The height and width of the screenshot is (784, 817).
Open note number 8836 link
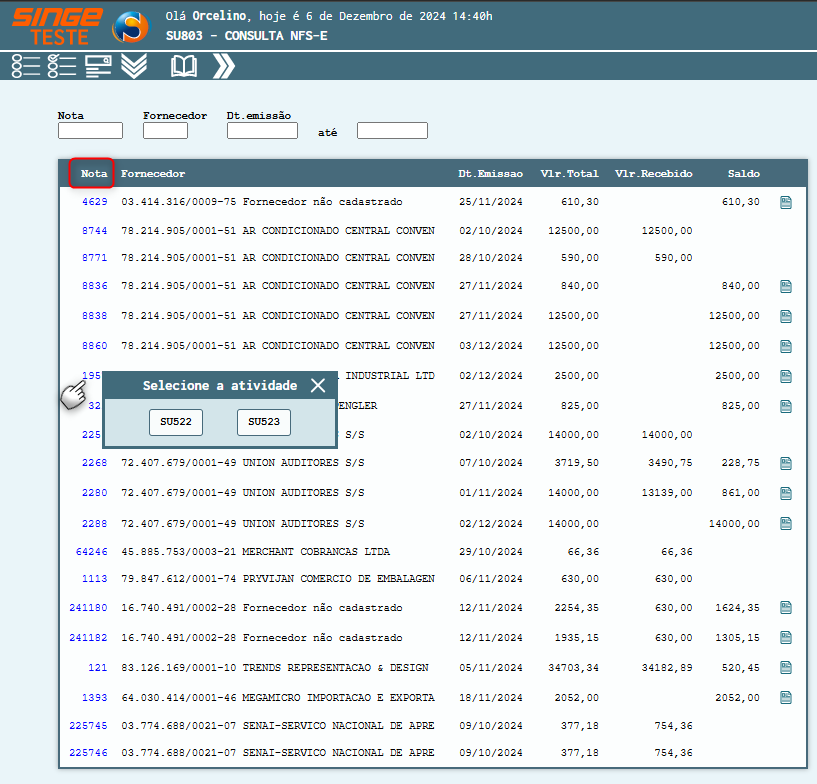94,286
